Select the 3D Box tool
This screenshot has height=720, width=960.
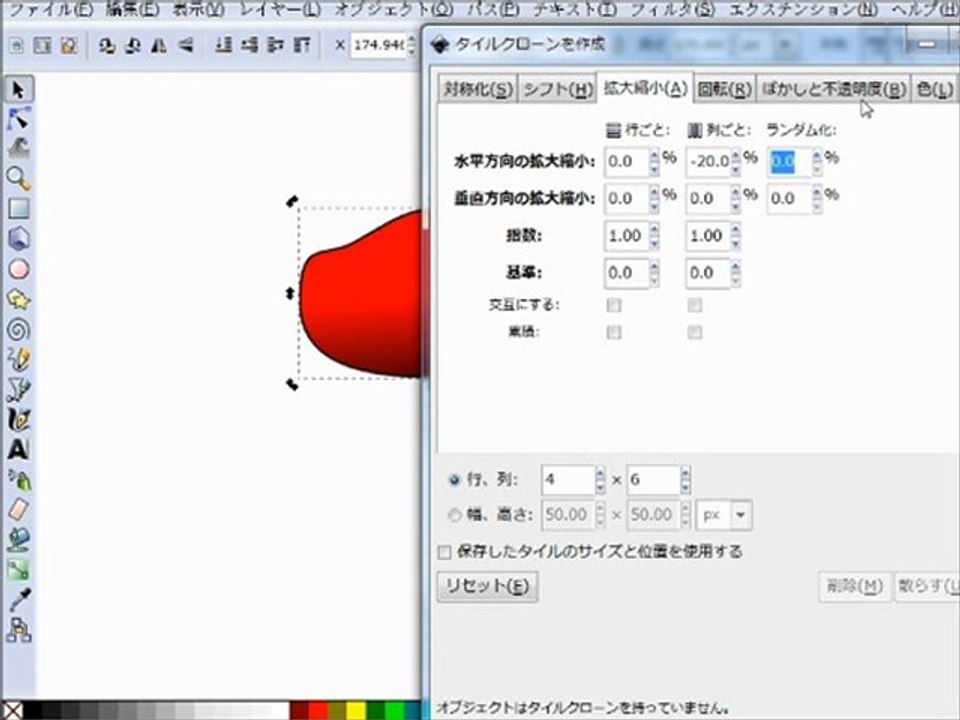tap(18, 239)
